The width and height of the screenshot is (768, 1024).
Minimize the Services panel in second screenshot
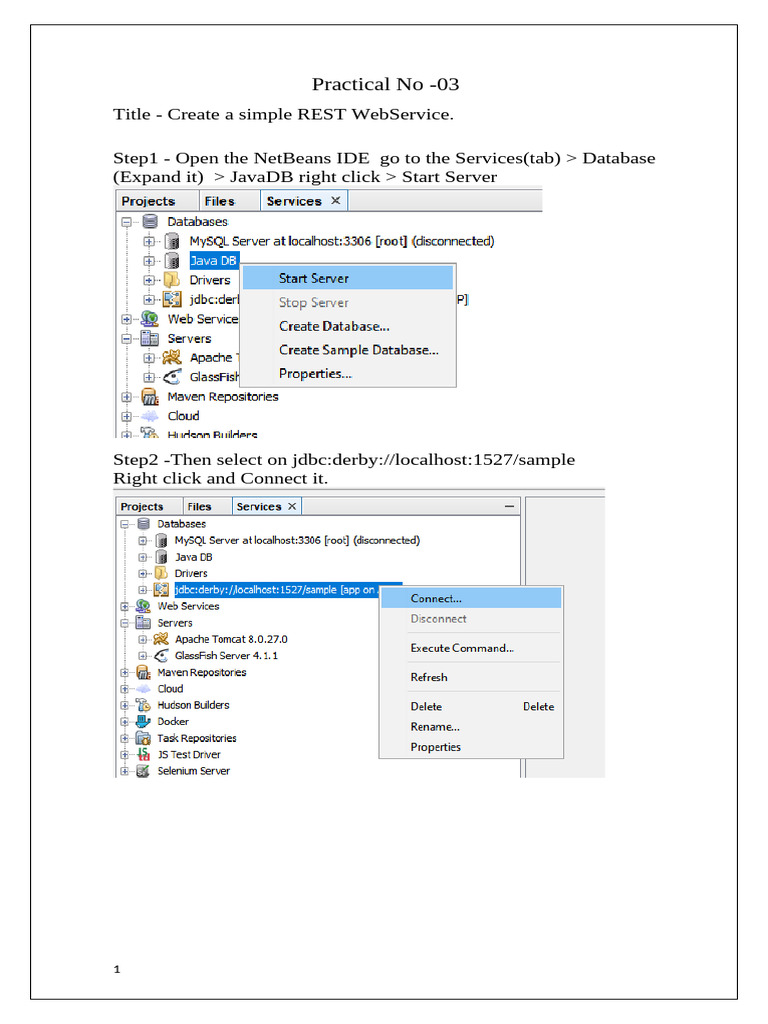pos(509,506)
